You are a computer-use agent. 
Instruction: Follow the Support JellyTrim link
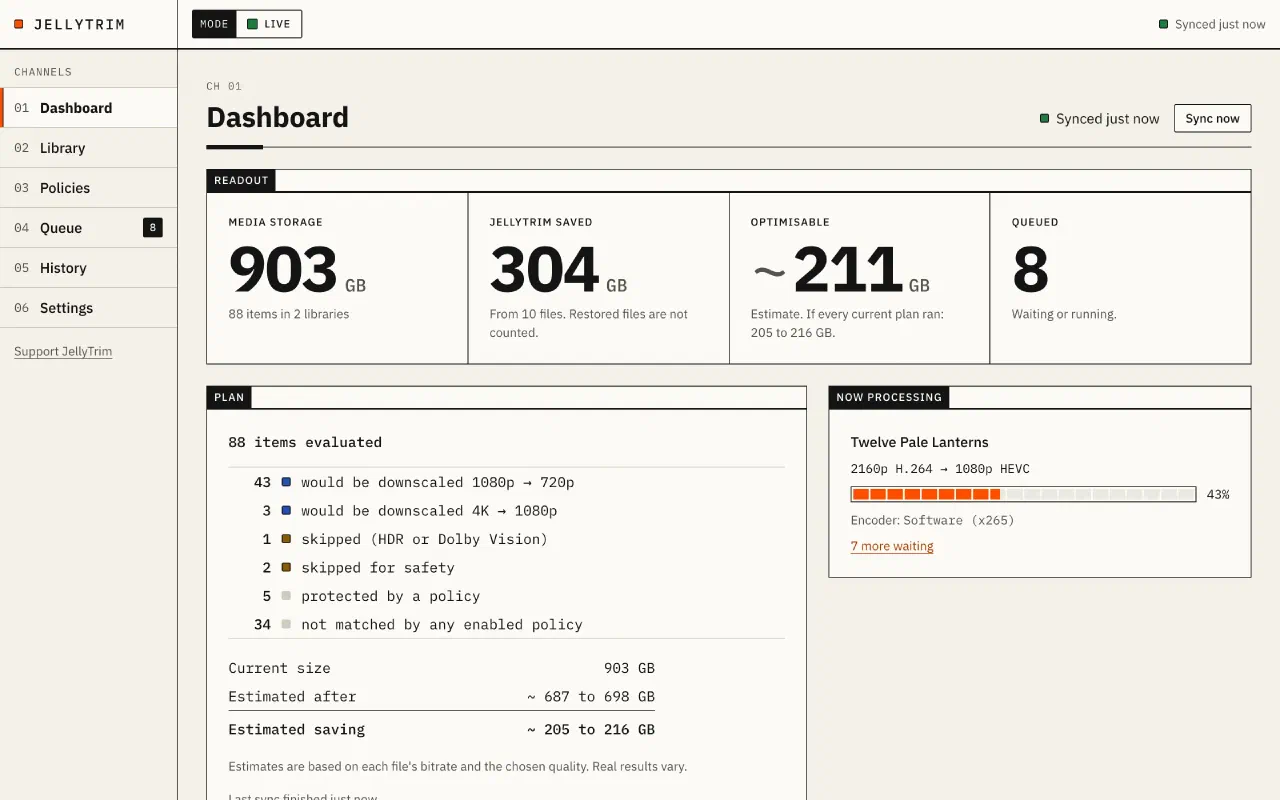[63, 352]
